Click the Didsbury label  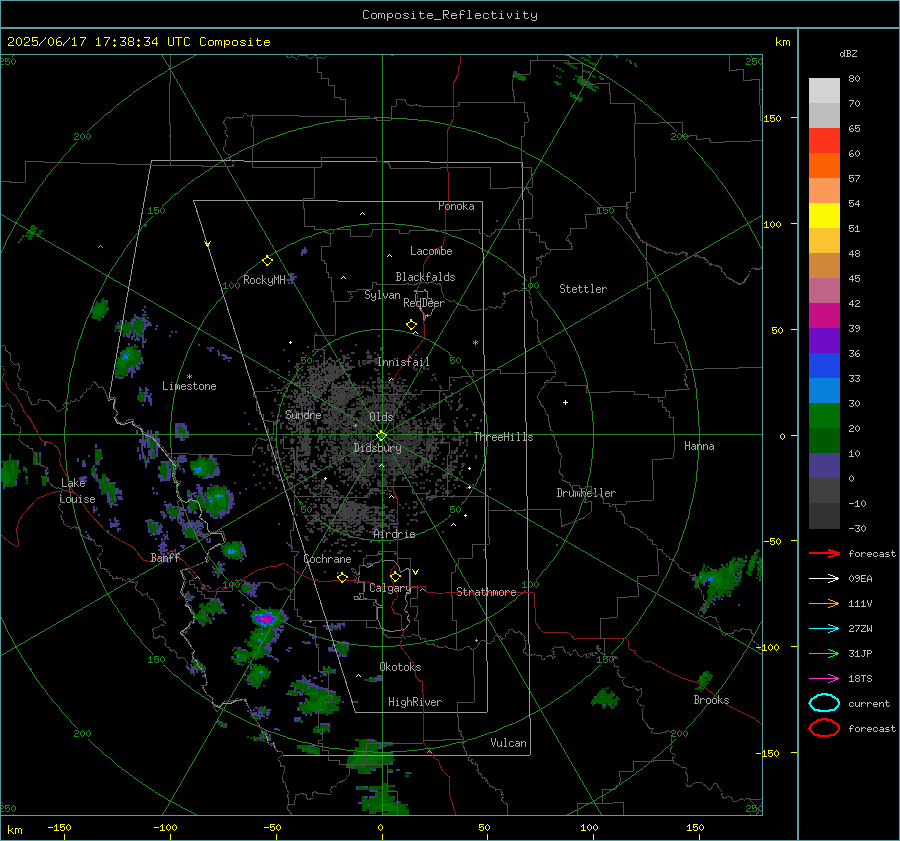pyautogui.click(x=377, y=448)
